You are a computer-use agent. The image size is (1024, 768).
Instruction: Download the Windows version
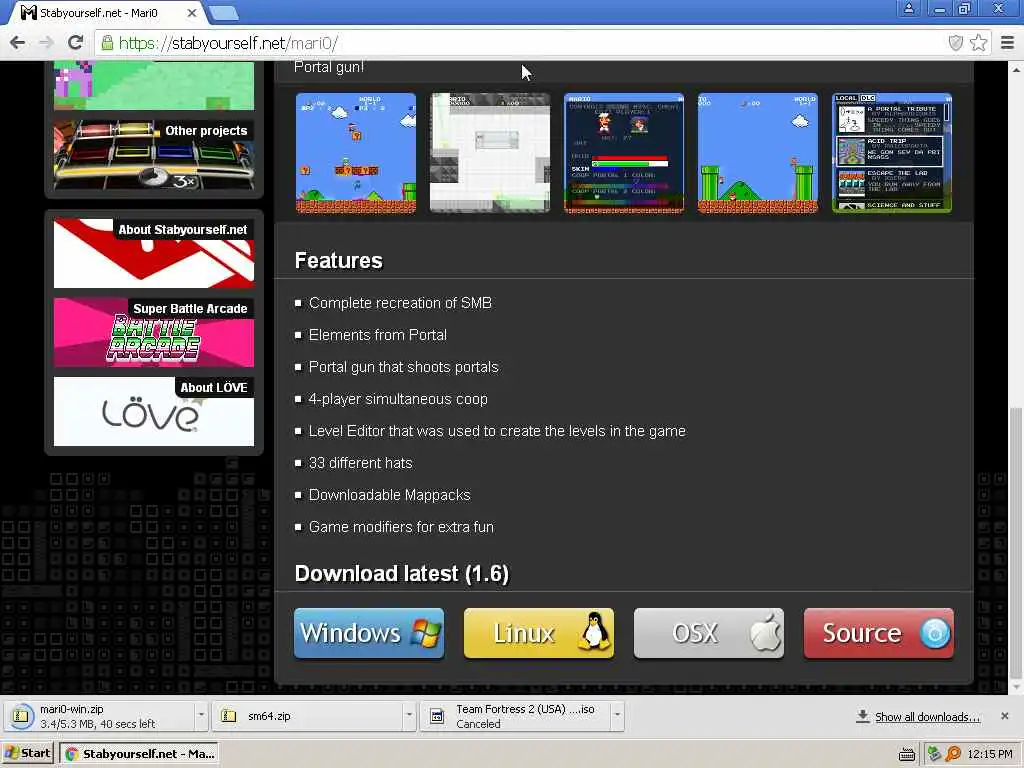[369, 633]
